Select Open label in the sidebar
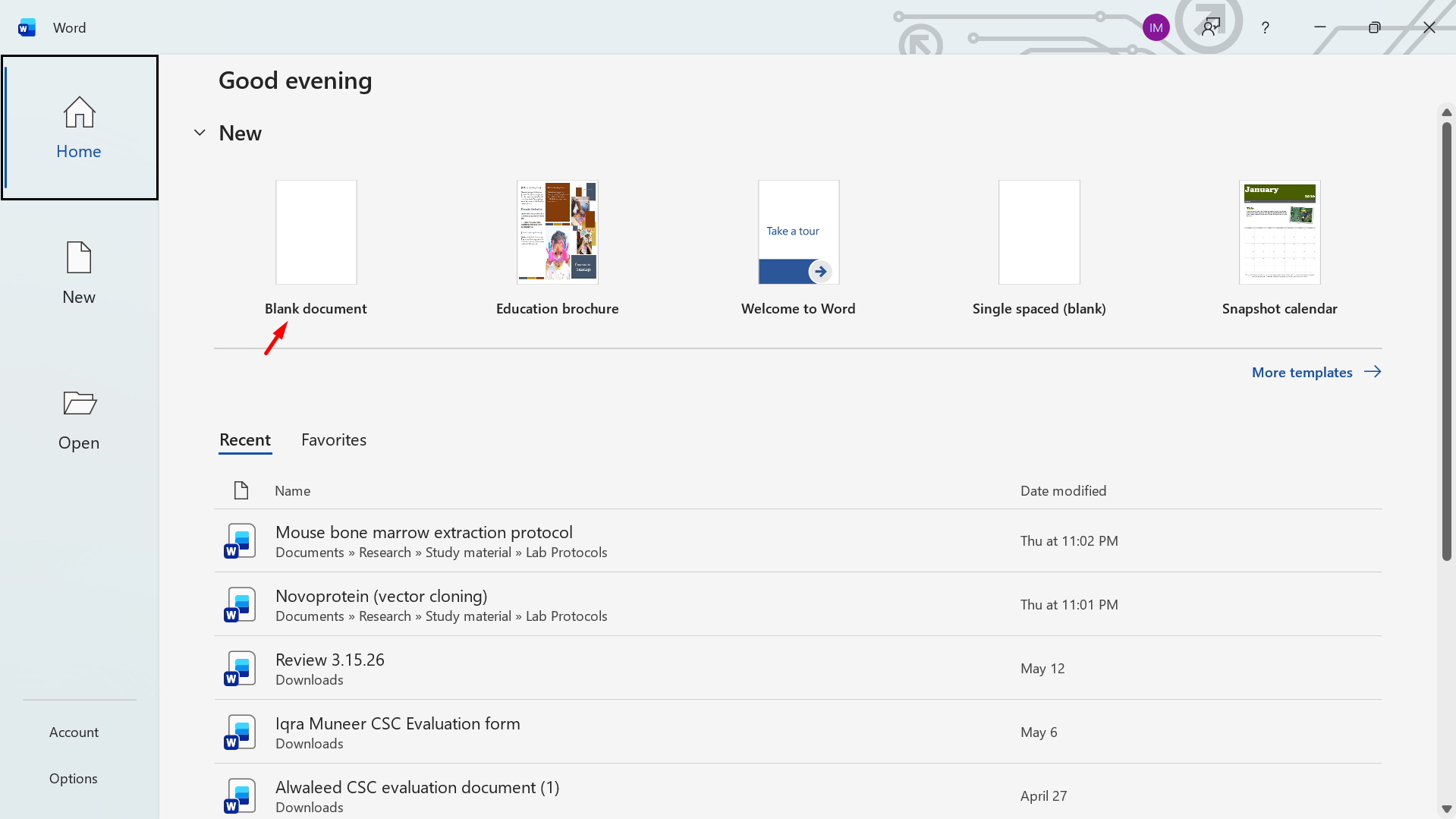The height and width of the screenshot is (819, 1456). tap(79, 443)
